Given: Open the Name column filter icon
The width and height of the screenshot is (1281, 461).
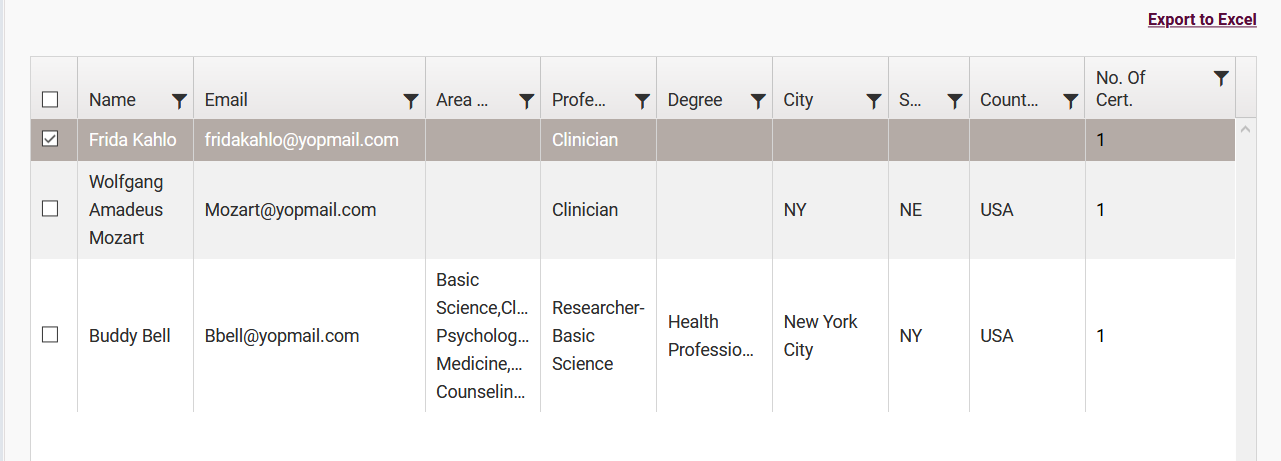Looking at the screenshot, I should coord(179,100).
